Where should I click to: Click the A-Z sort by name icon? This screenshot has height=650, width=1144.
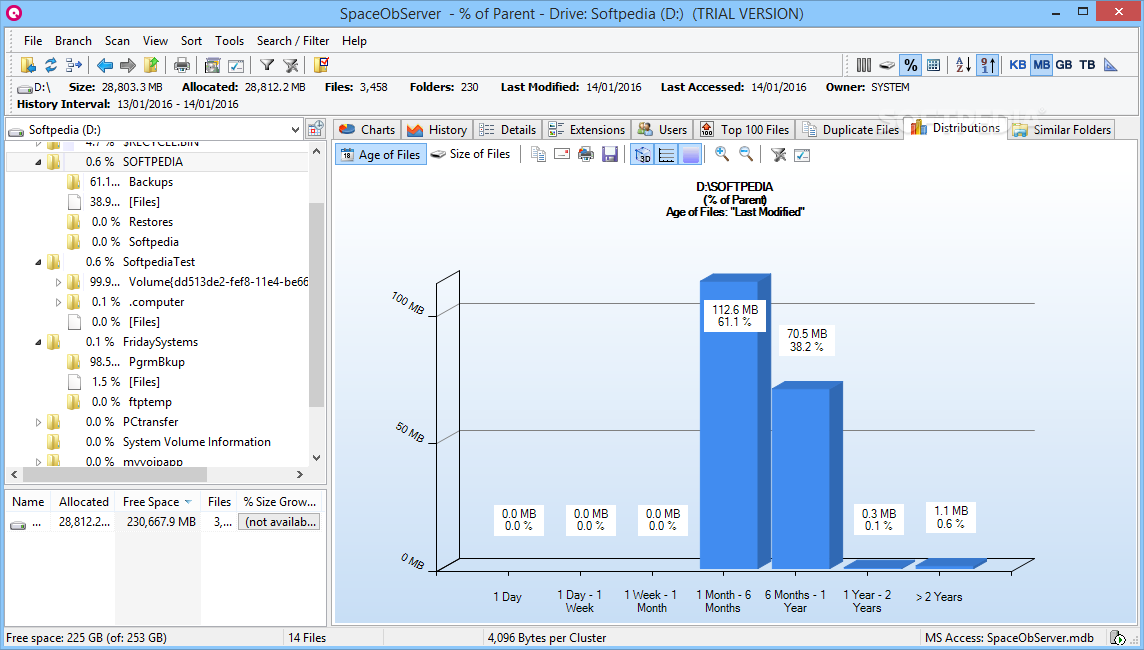click(x=963, y=65)
